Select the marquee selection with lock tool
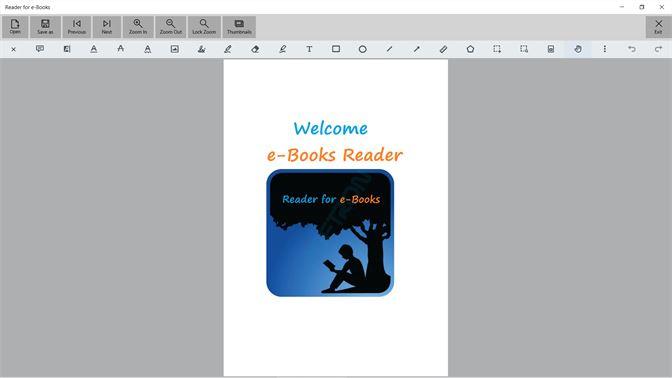672x378 pixels. coord(524,49)
